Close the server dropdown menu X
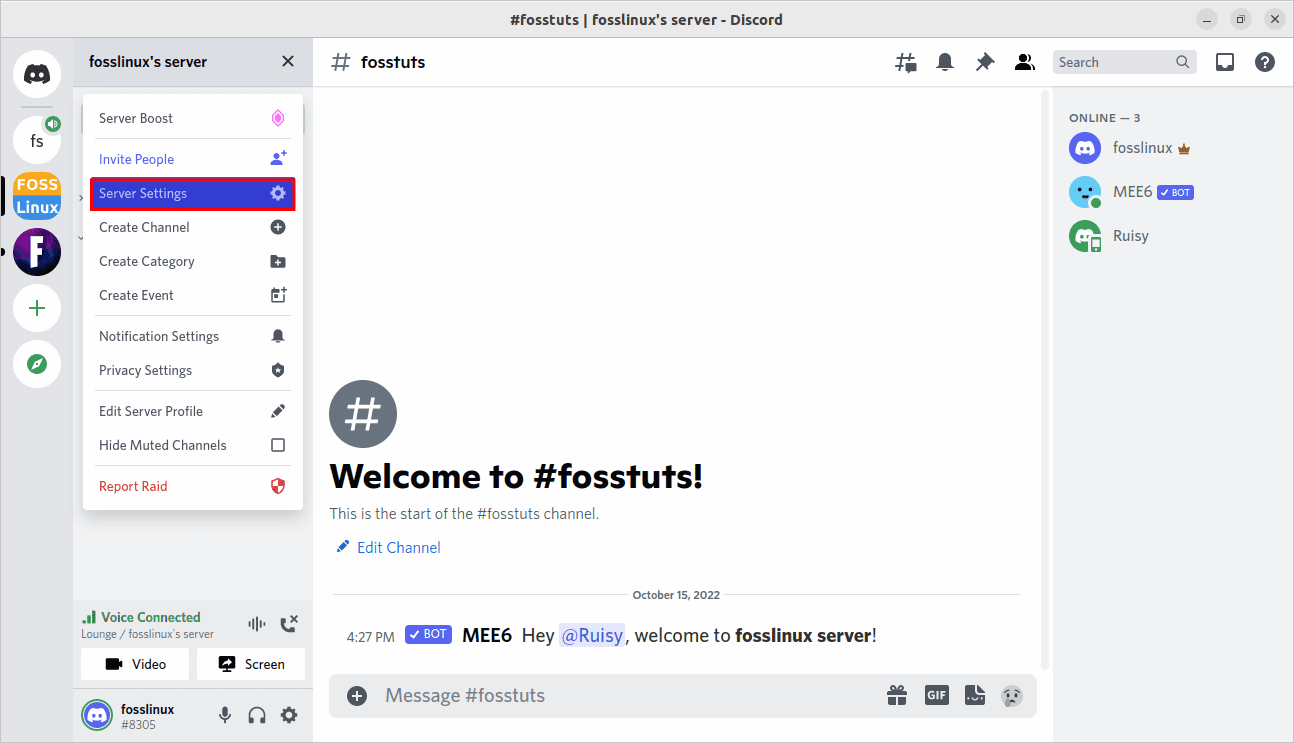1294x743 pixels. click(x=288, y=62)
